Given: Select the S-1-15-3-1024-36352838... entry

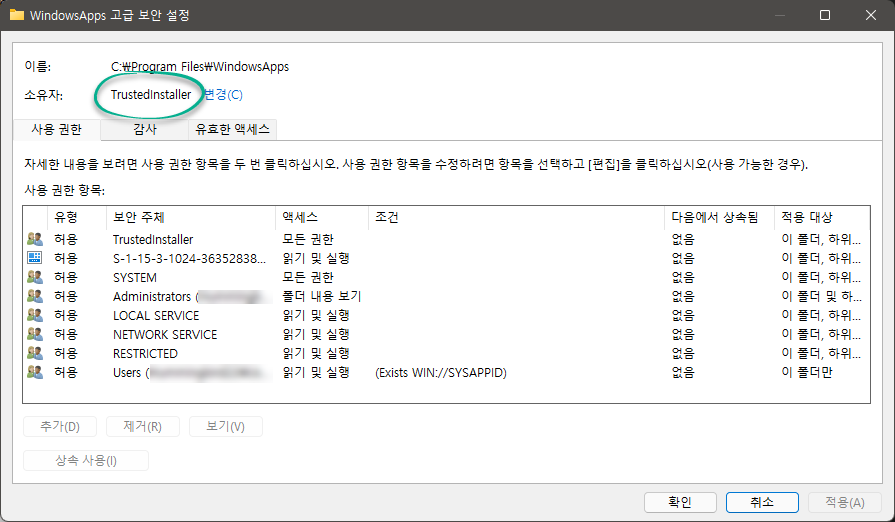Looking at the screenshot, I should (x=190, y=258).
